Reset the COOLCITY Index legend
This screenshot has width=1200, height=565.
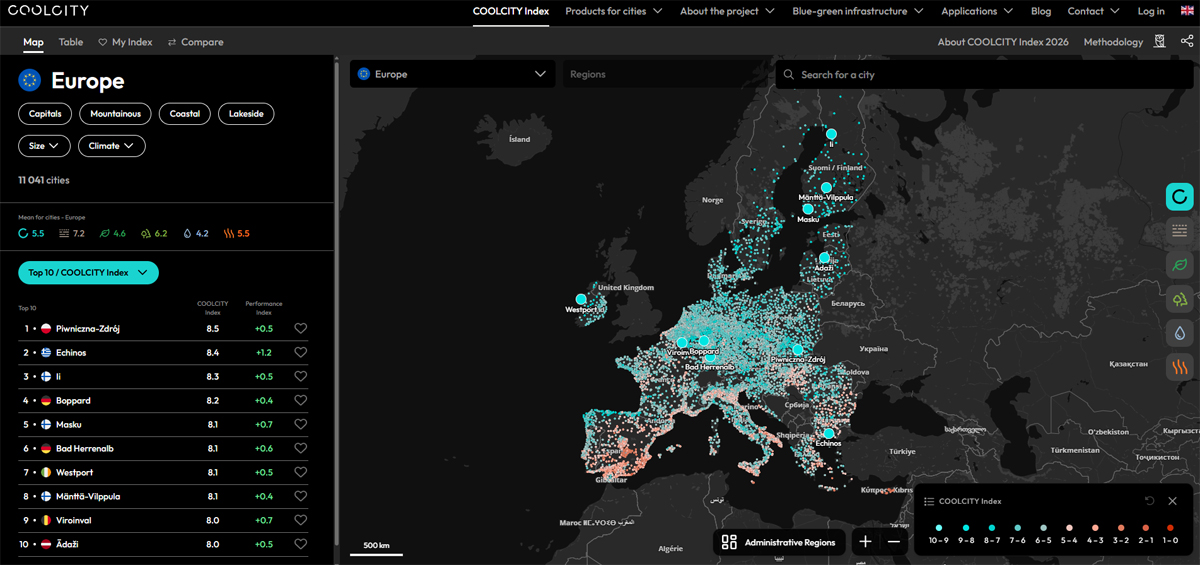(x=1150, y=501)
